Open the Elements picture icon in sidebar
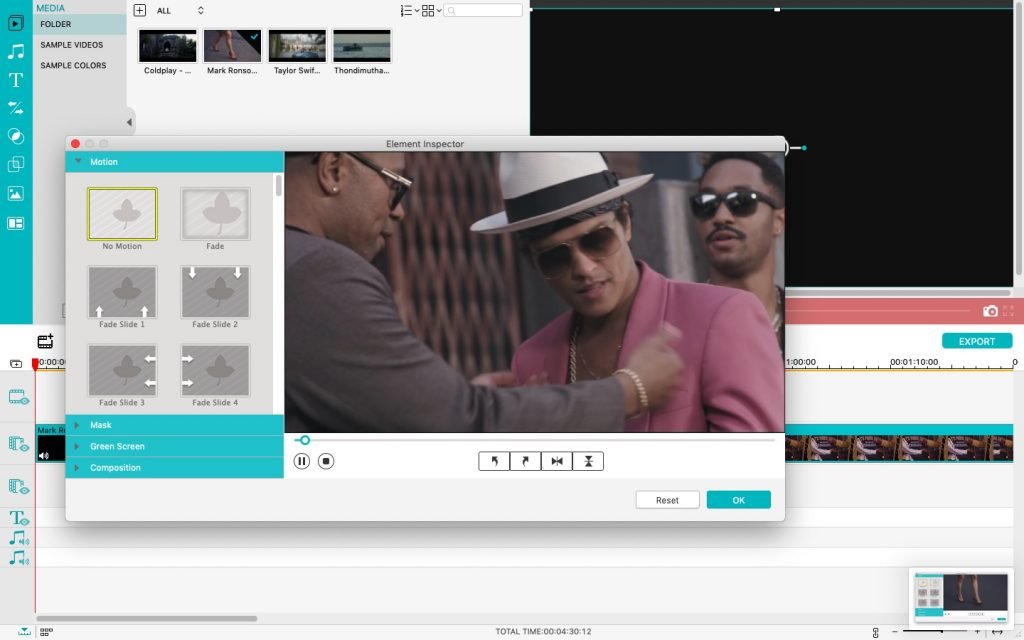1024x640 pixels. (16, 193)
